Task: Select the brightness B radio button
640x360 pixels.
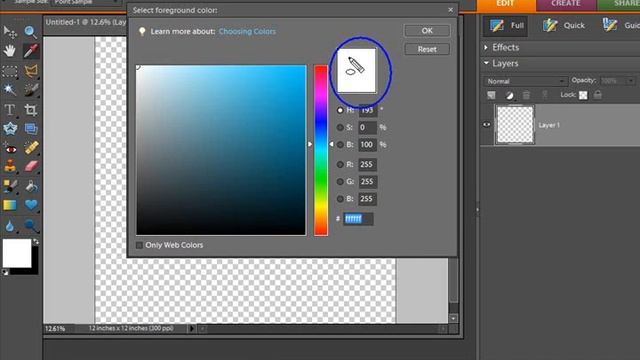Action: tap(340, 144)
